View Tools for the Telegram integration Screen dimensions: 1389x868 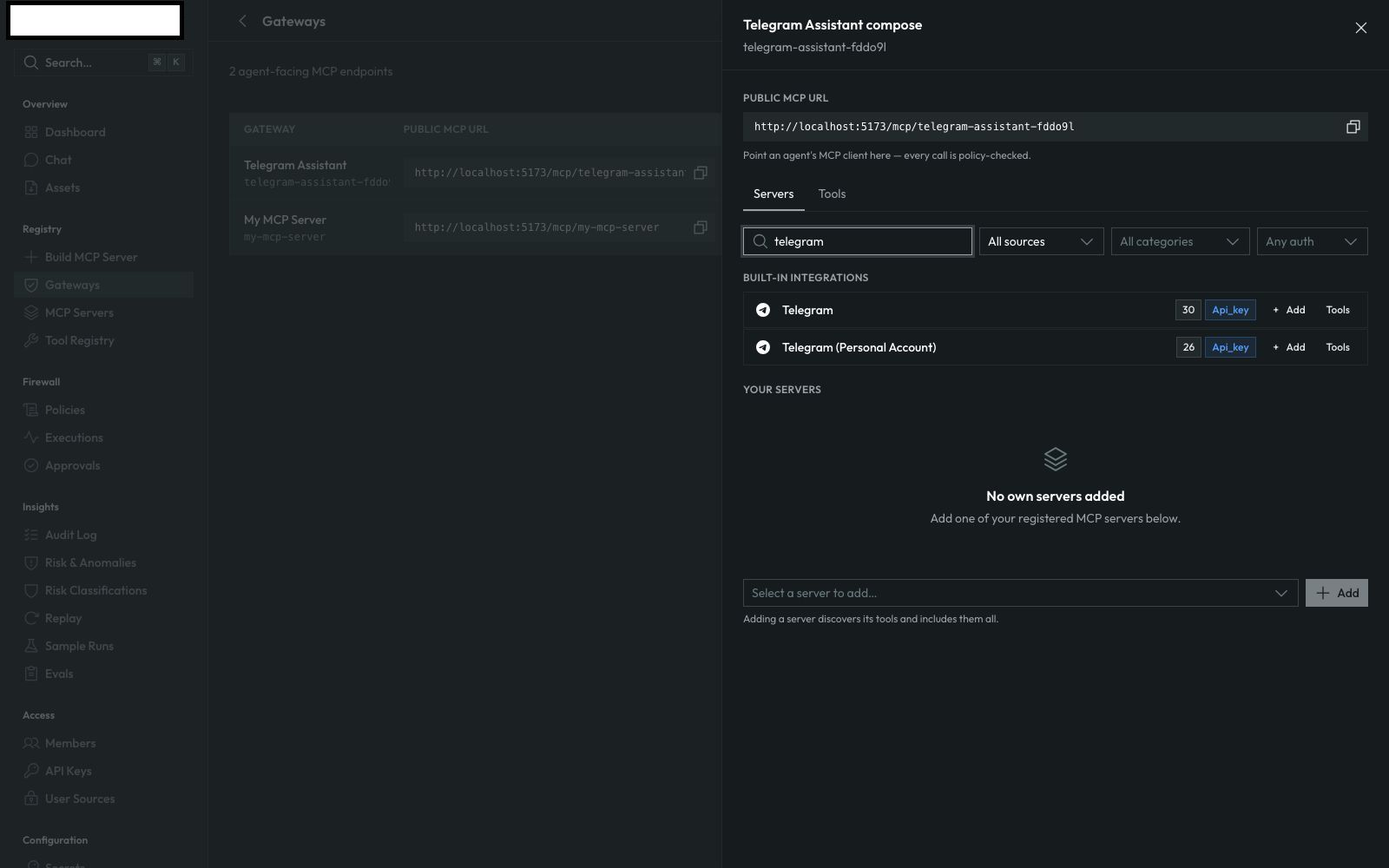point(1338,310)
